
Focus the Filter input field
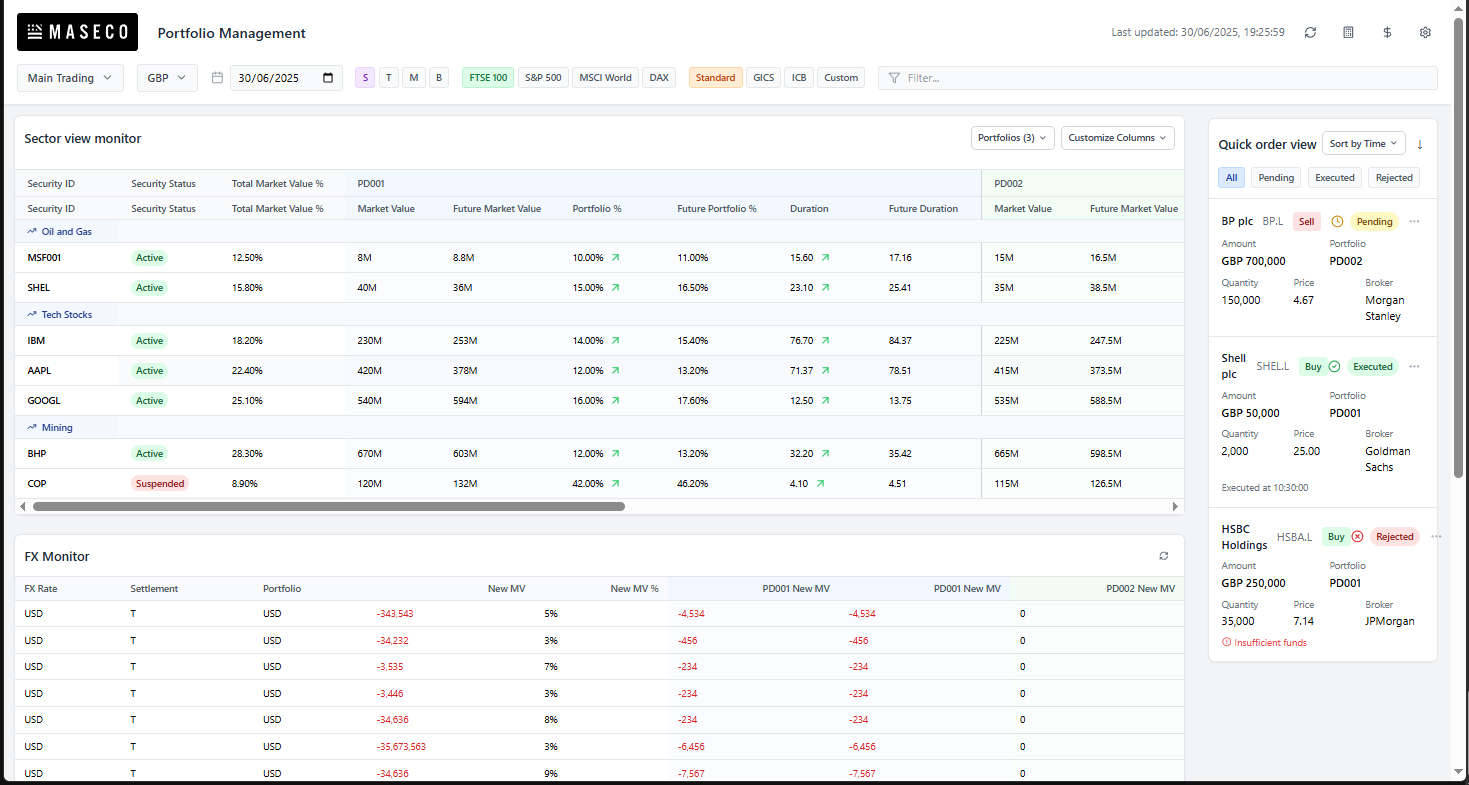click(x=1158, y=77)
